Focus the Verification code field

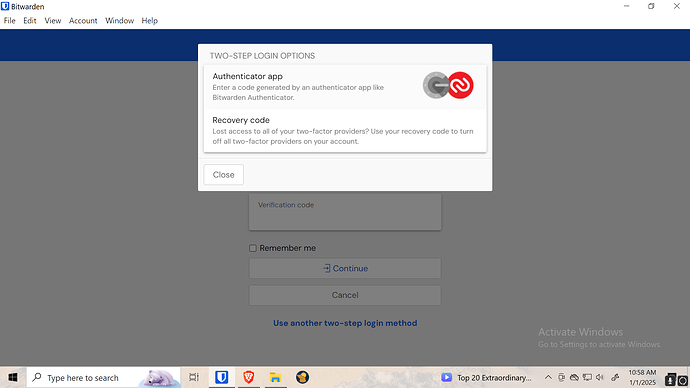345,212
